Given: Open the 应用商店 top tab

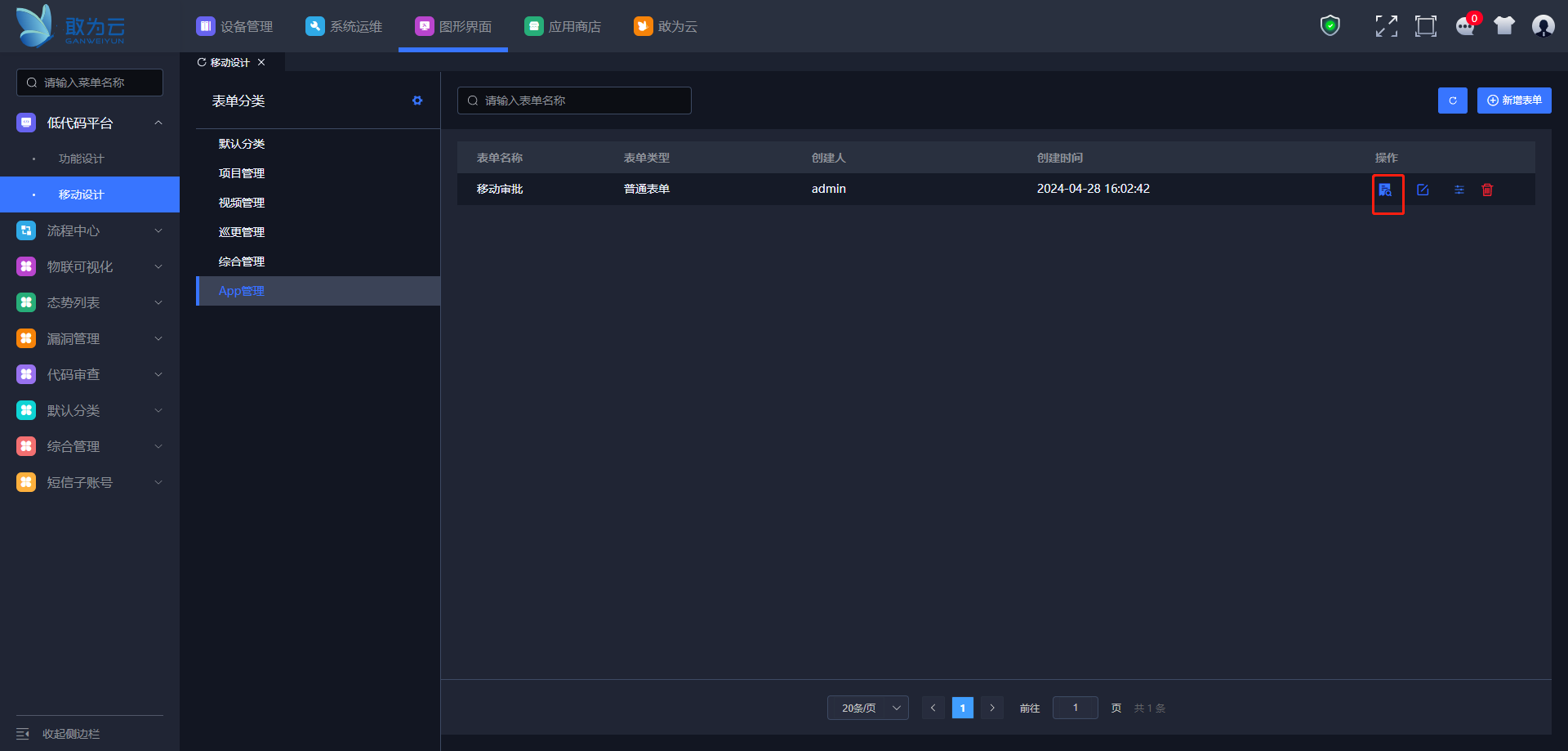Looking at the screenshot, I should click(x=563, y=26).
